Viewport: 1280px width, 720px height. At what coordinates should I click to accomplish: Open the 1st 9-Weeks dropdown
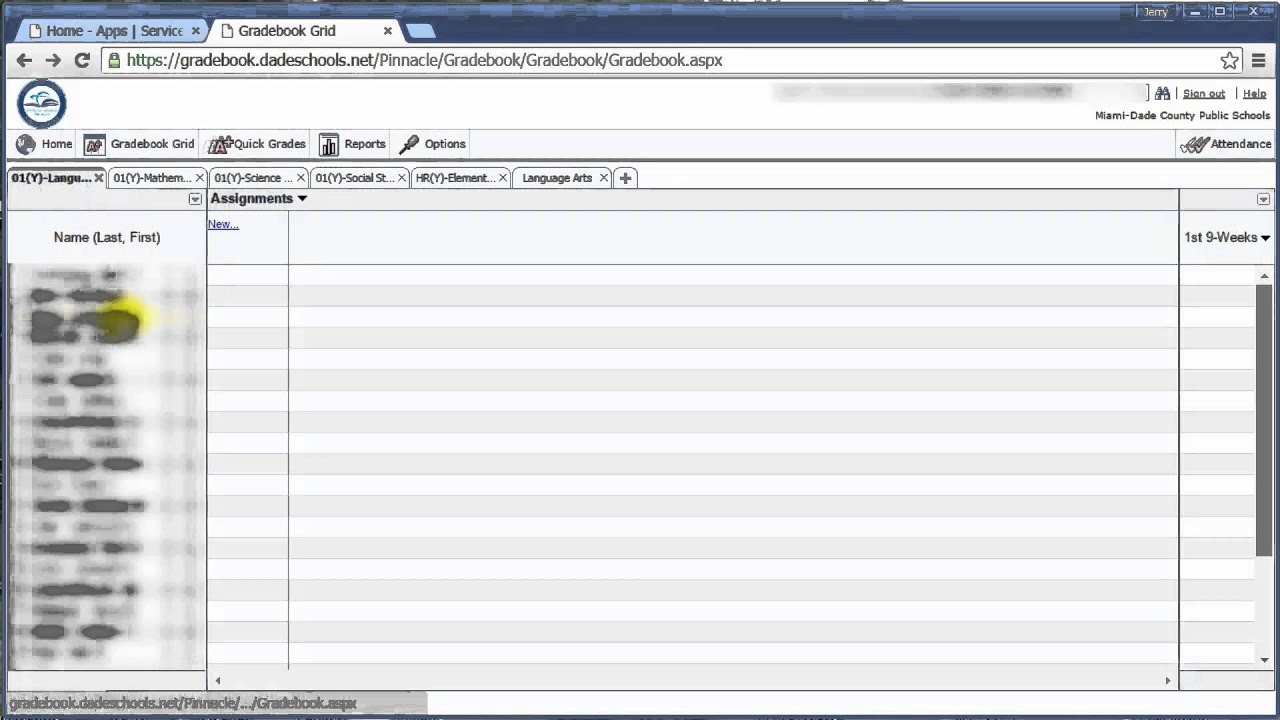coord(1227,238)
